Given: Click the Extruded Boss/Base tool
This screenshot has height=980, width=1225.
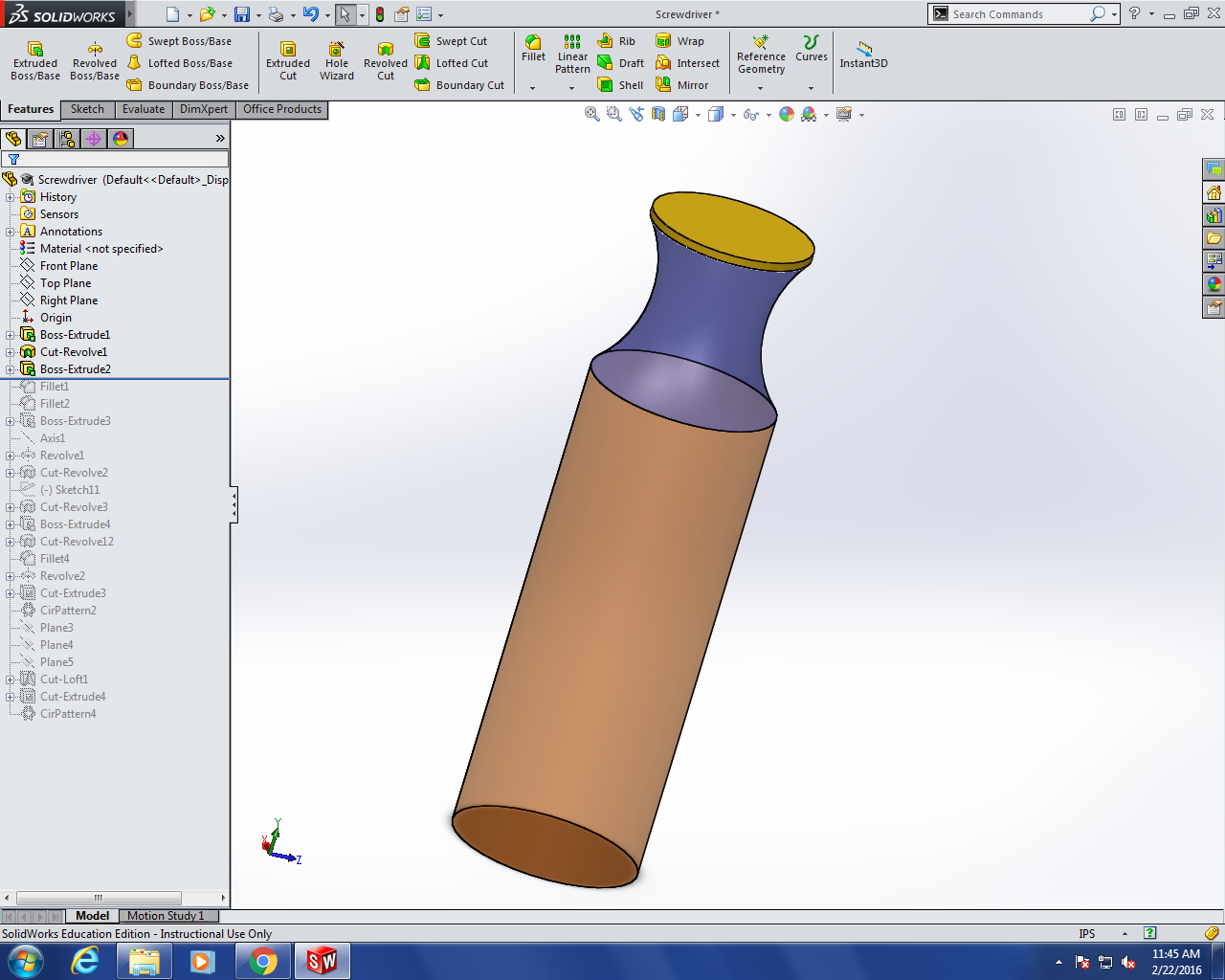Looking at the screenshot, I should coord(35,61).
